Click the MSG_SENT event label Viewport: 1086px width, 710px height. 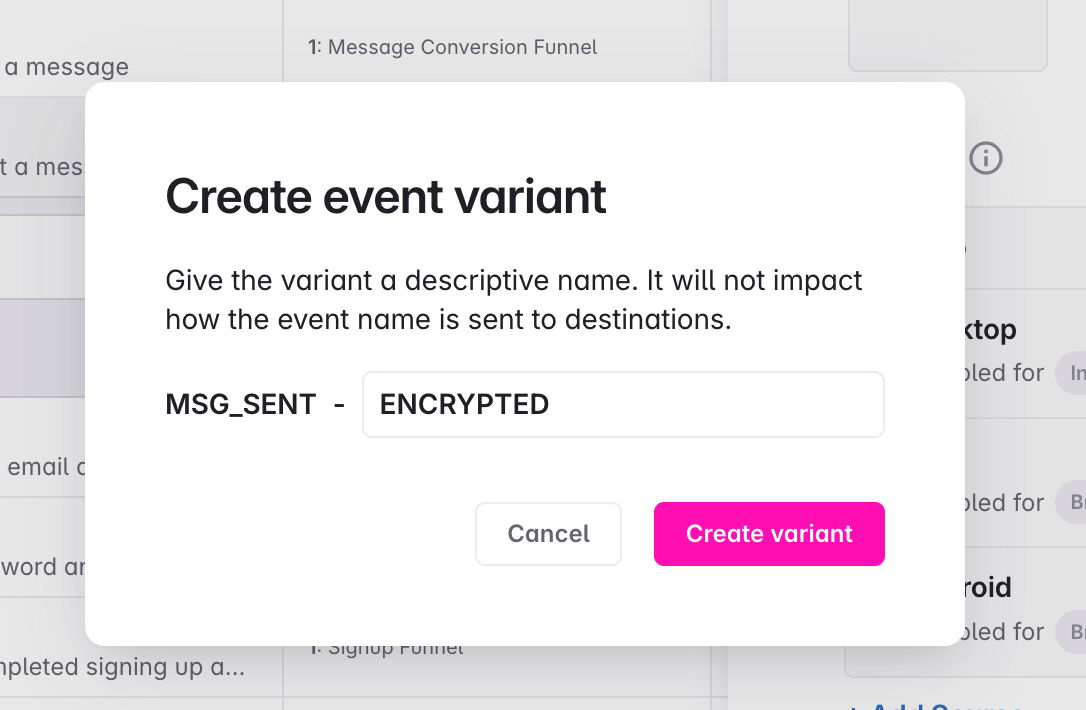[x=240, y=404]
